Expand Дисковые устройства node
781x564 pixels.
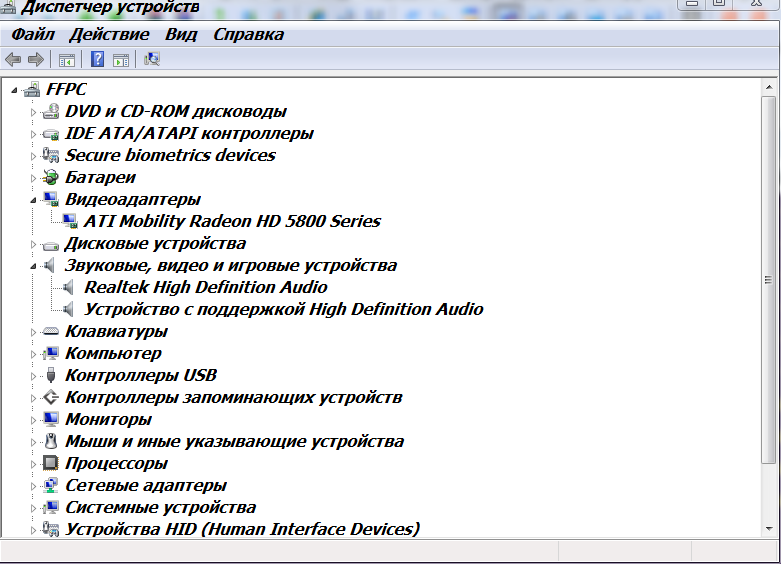tap(33, 244)
